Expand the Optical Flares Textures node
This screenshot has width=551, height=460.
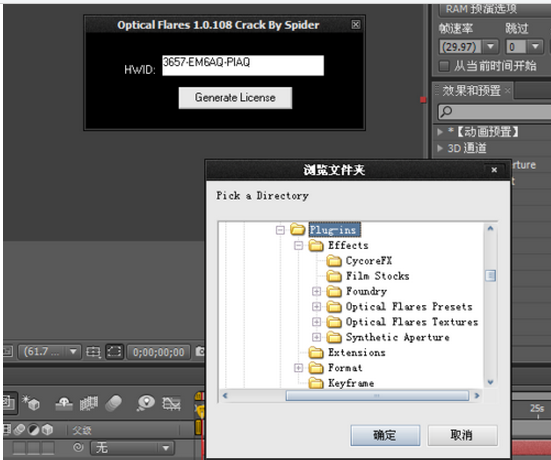tap(316, 322)
